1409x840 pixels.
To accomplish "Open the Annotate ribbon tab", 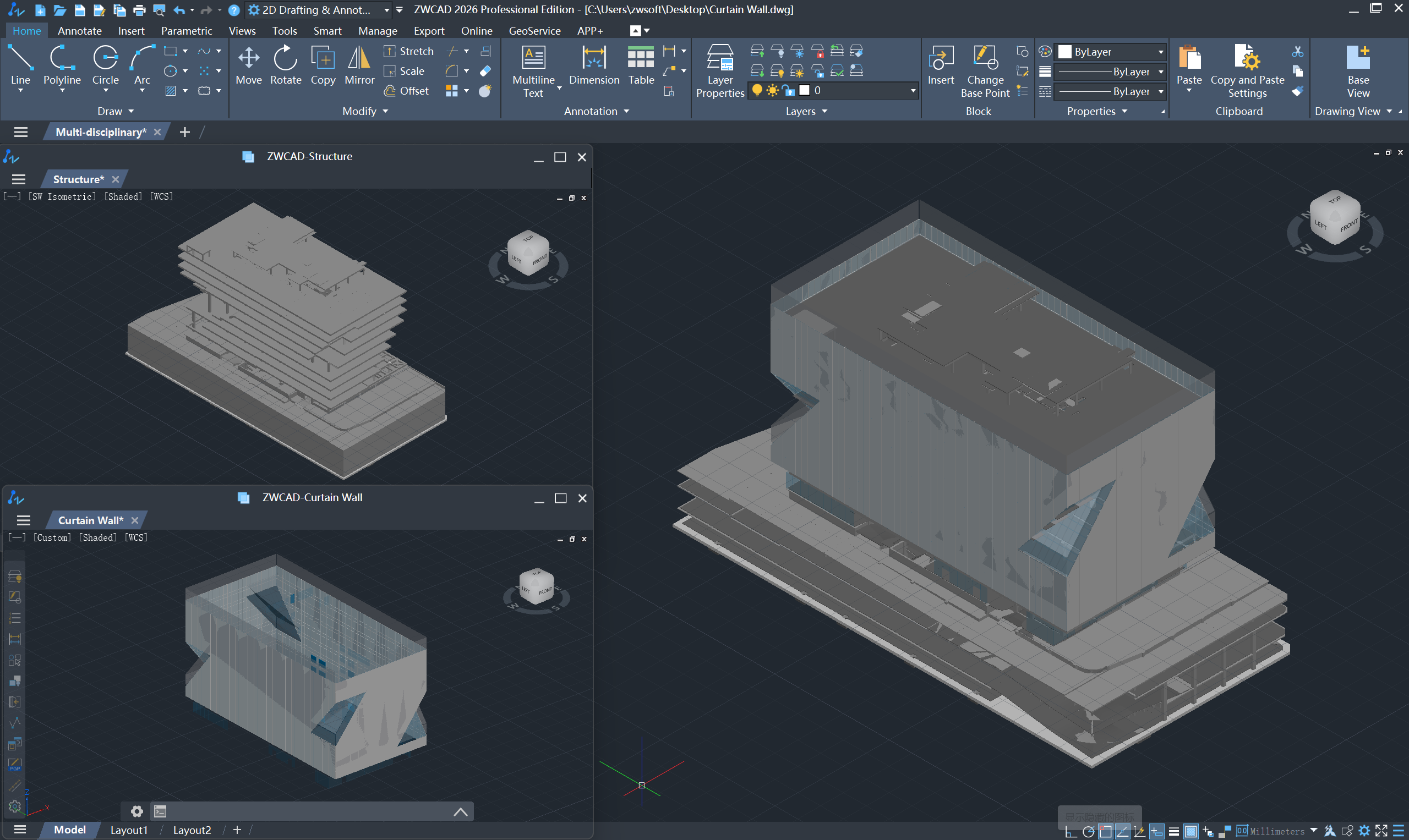I will (x=79, y=31).
